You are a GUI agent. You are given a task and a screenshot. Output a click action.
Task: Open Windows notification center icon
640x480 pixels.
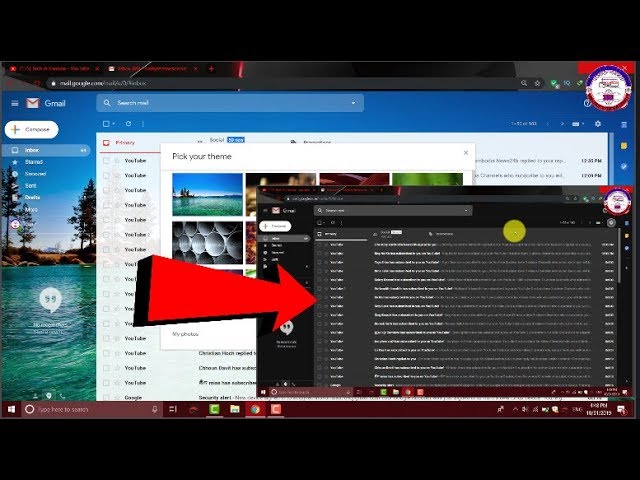pos(621,409)
